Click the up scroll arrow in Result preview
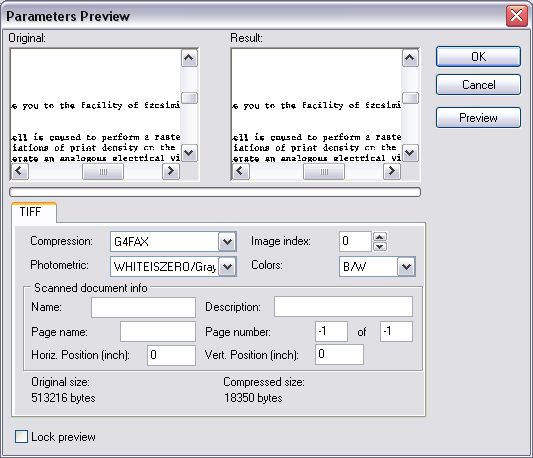Viewport: 533px width, 458px height. pos(410,58)
